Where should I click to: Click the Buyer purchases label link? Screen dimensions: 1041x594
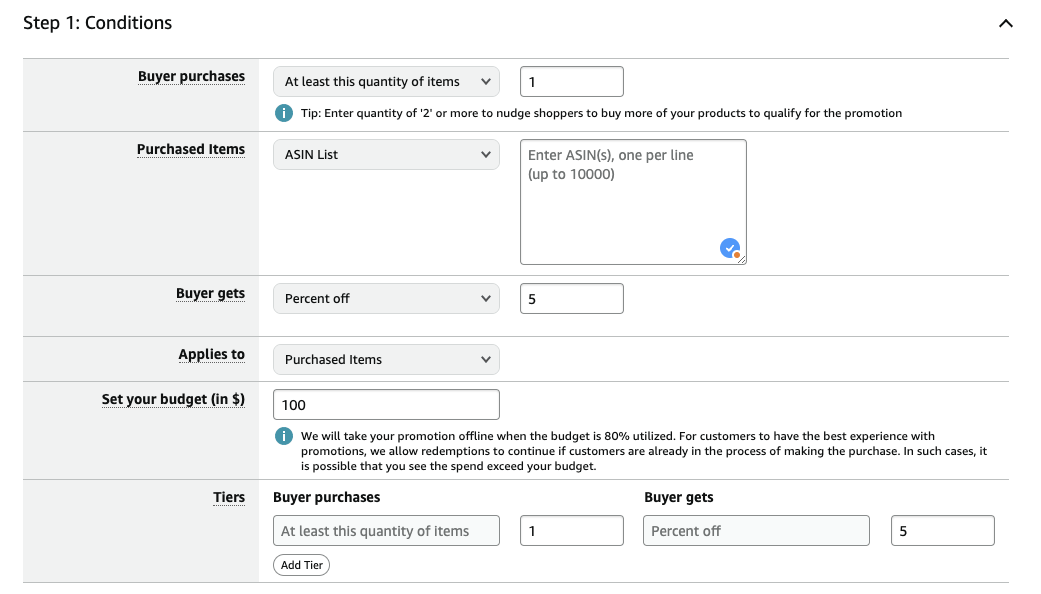(x=191, y=76)
